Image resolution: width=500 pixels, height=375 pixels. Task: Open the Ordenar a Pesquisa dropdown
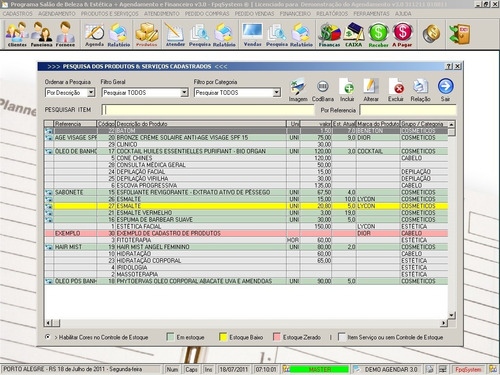pyautogui.click(x=91, y=93)
